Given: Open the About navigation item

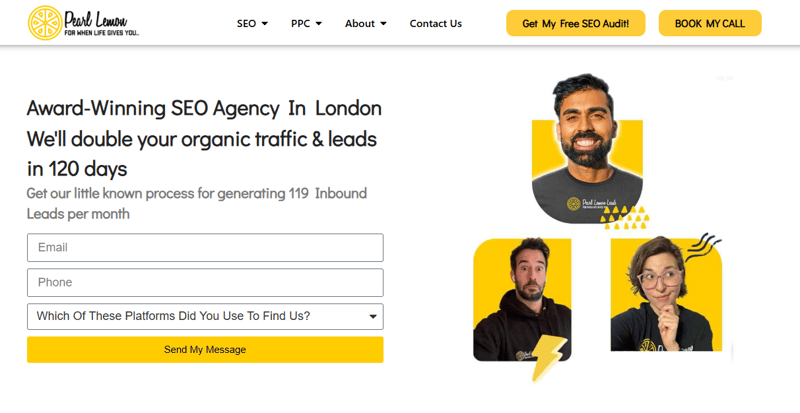Looking at the screenshot, I should click(360, 23).
